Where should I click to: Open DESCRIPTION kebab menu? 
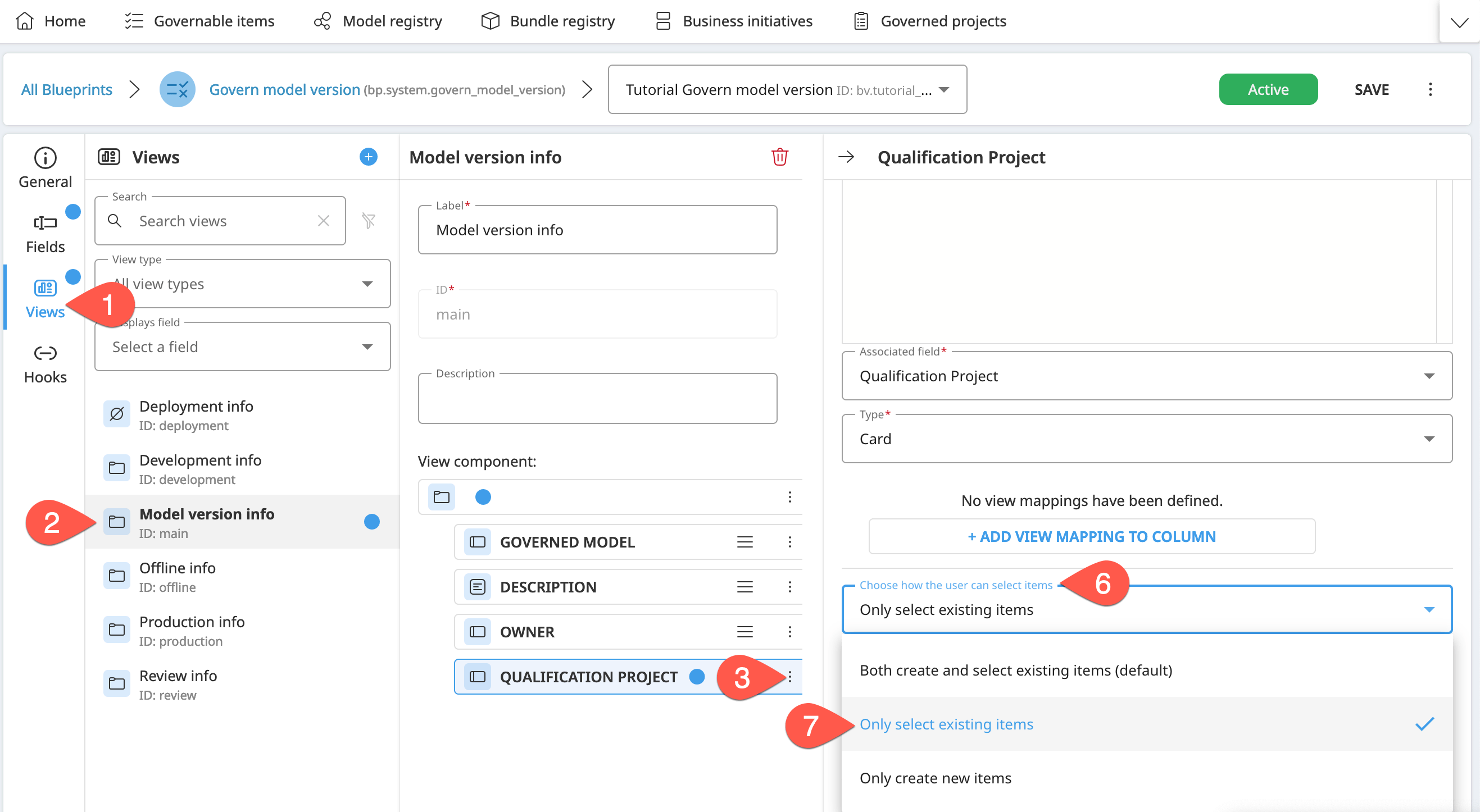pos(790,587)
